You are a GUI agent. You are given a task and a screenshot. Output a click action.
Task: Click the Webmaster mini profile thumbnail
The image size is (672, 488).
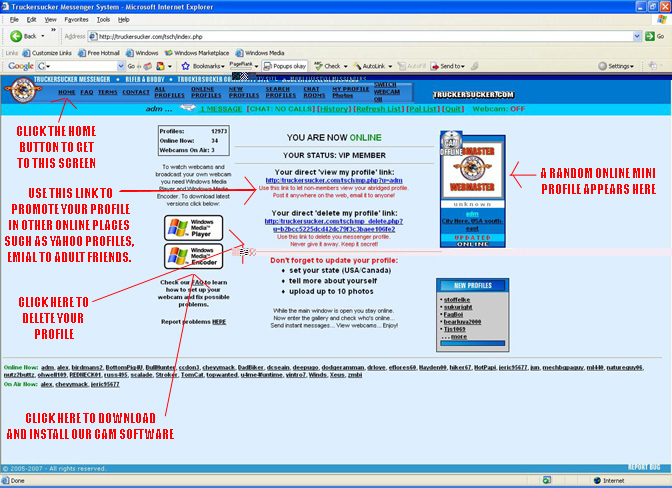473,169
